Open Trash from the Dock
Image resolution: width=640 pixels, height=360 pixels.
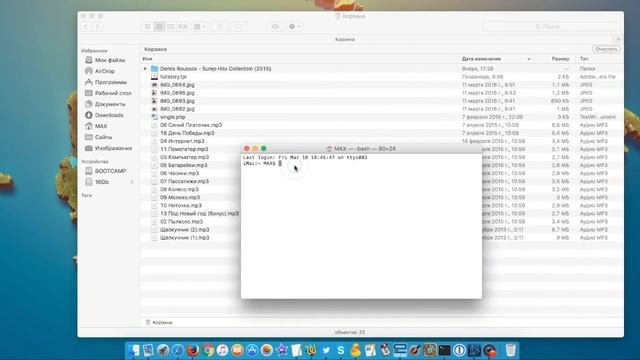tap(510, 350)
